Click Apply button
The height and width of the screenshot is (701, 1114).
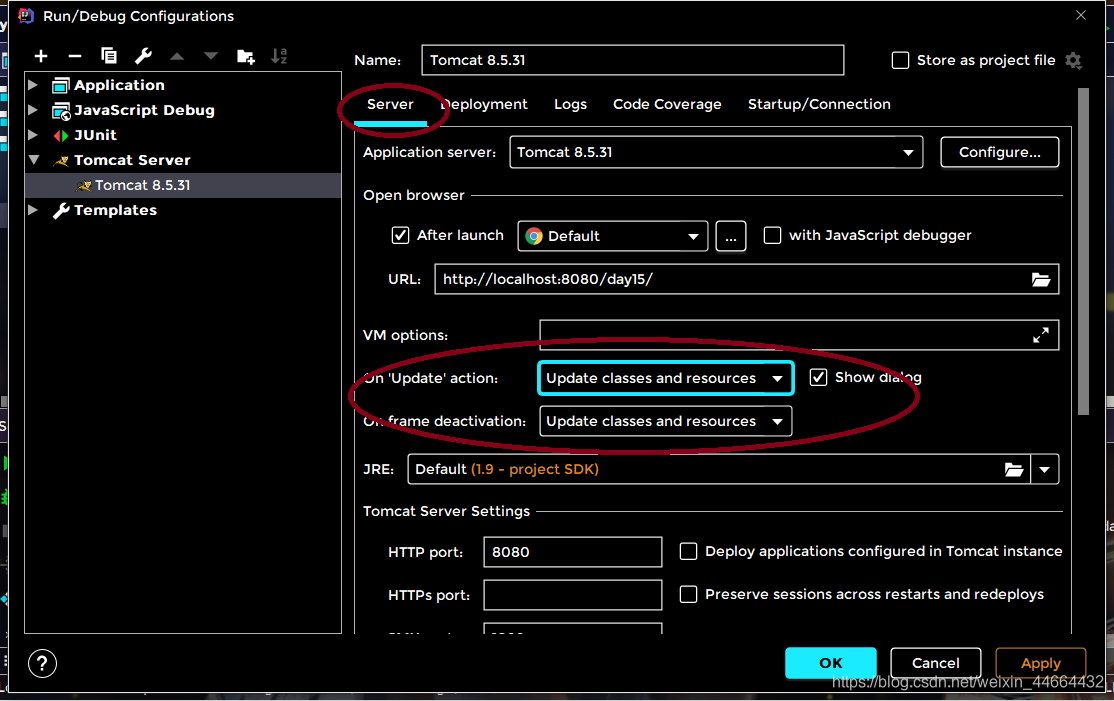[x=1041, y=663]
